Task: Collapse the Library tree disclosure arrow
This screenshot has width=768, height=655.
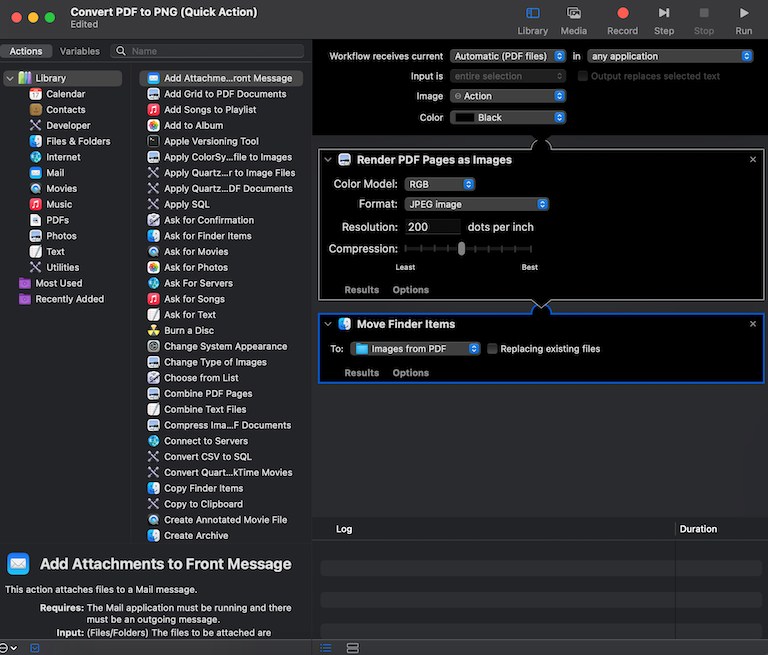Action: pyautogui.click(x=10, y=78)
